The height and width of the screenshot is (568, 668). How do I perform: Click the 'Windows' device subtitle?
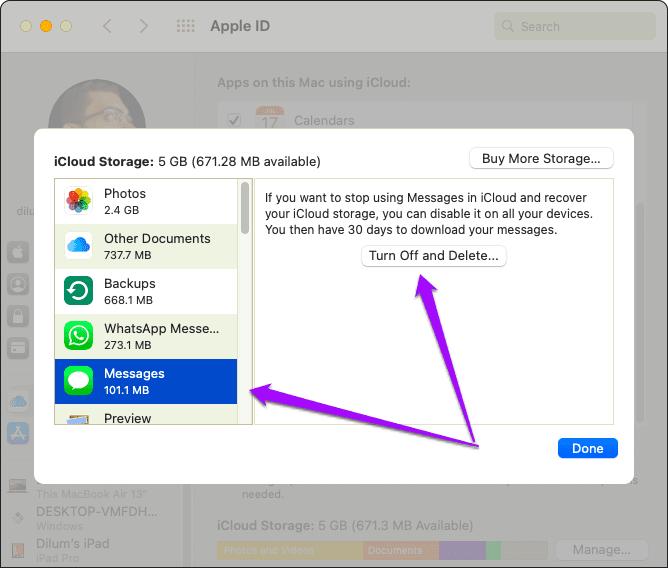[x=60, y=526]
